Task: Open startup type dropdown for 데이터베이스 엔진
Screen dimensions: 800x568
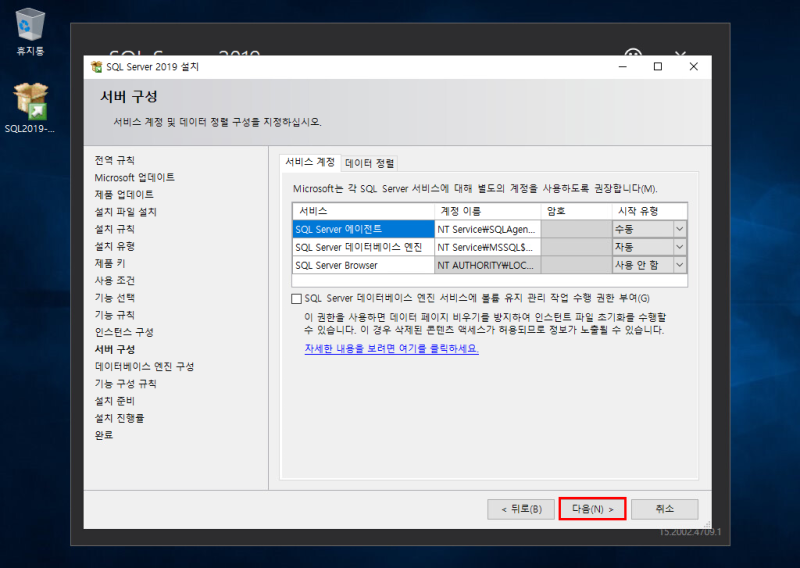Action: pyautogui.click(x=680, y=247)
